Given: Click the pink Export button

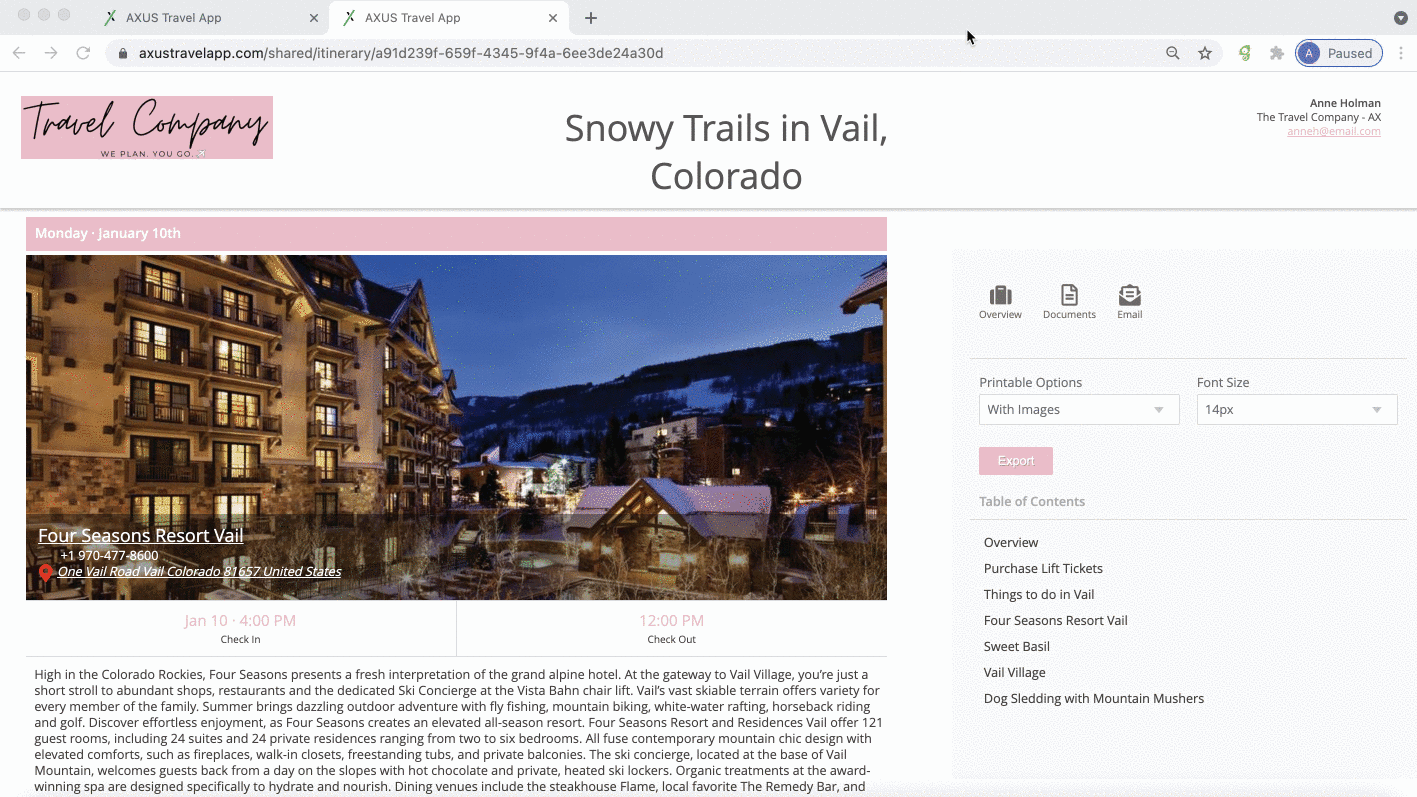Looking at the screenshot, I should click(1016, 461).
